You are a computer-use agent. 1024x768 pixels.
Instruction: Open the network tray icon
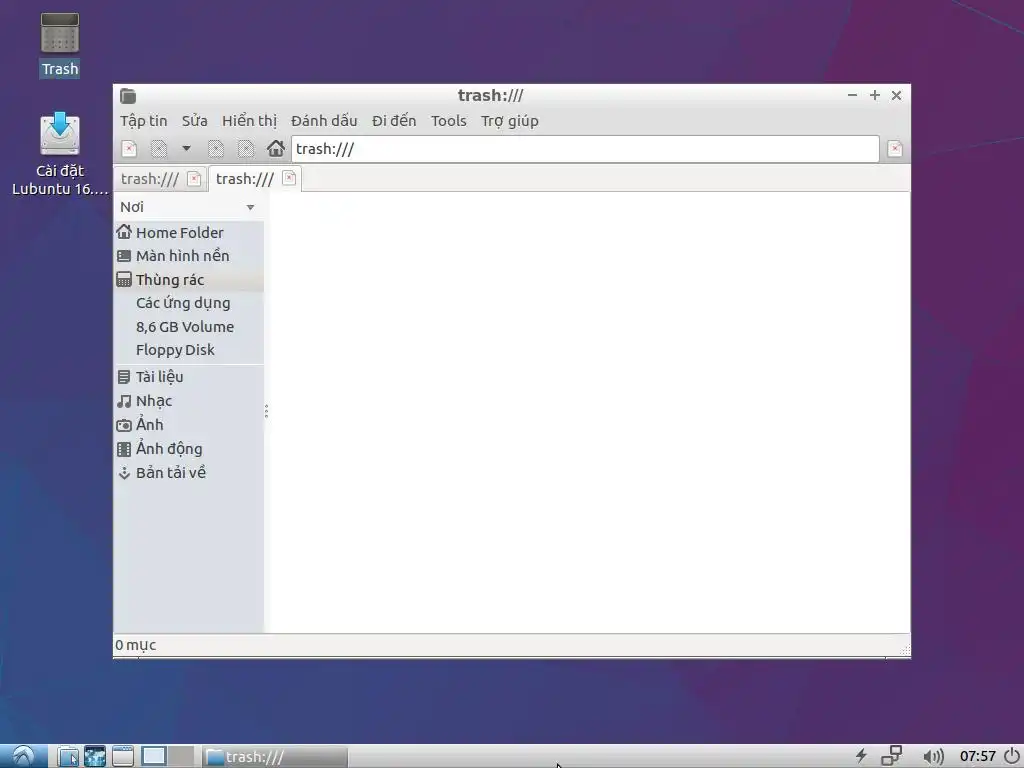[x=891, y=756]
